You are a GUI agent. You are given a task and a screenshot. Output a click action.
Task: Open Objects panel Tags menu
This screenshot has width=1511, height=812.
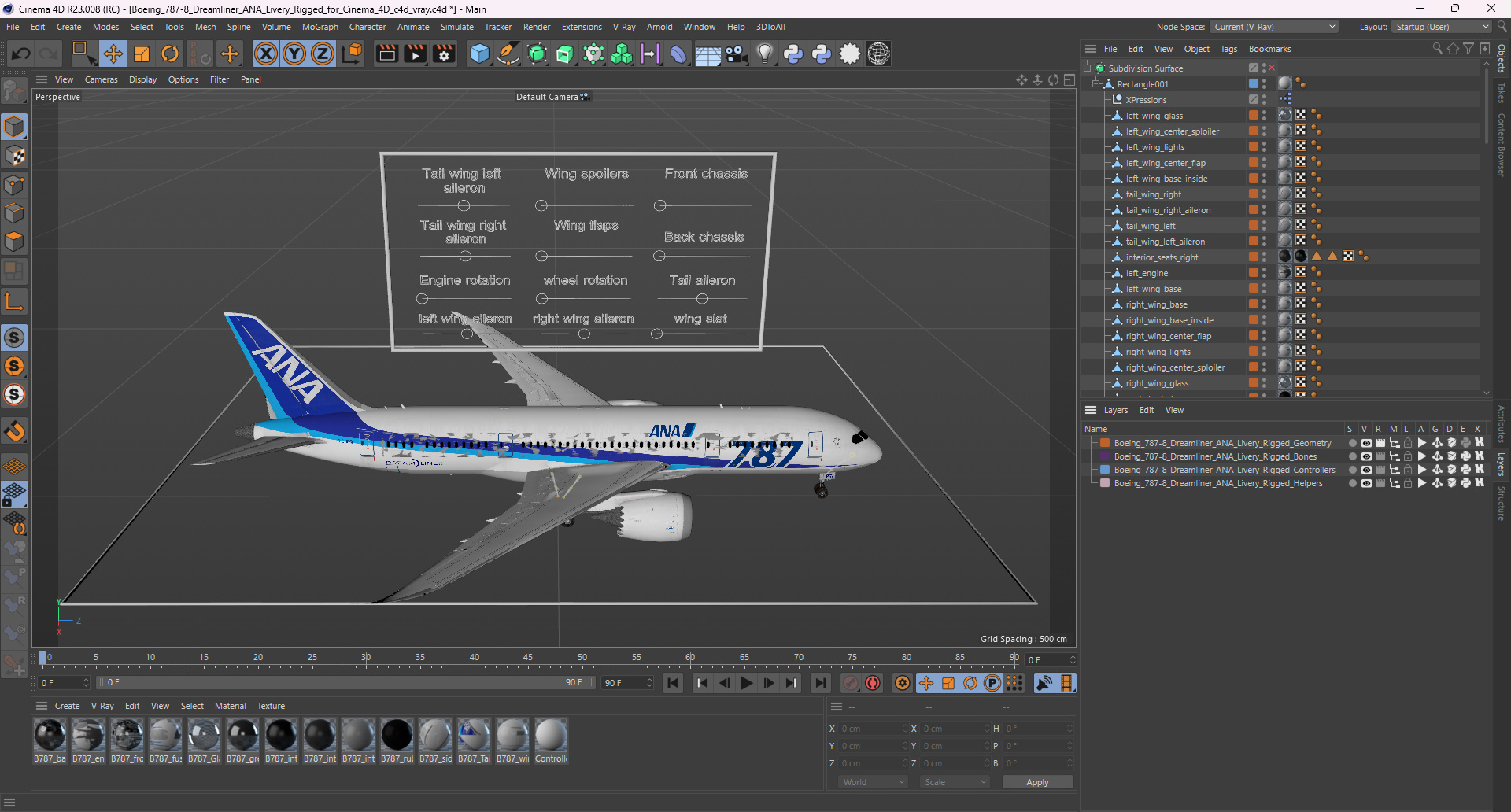point(1228,49)
